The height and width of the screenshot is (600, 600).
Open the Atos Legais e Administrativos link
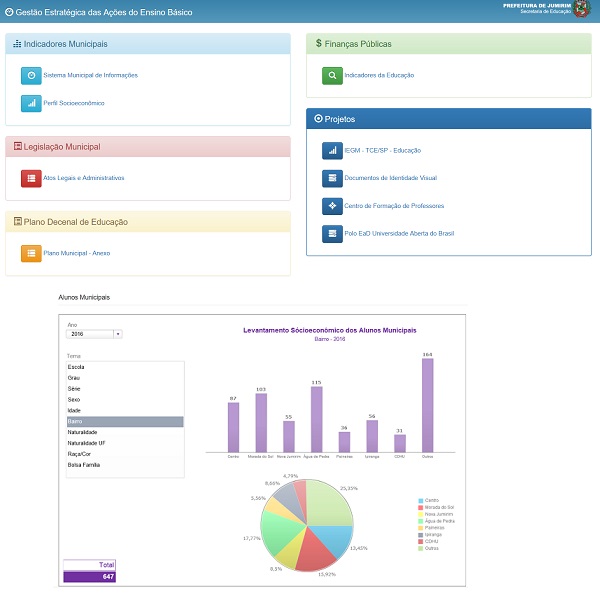[83, 177]
